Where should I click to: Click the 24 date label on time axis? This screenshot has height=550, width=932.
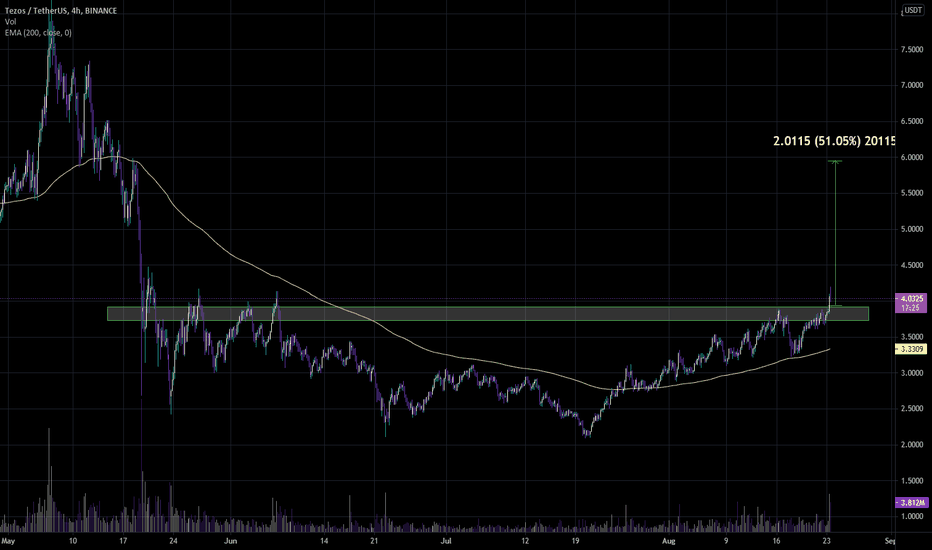click(x=173, y=541)
